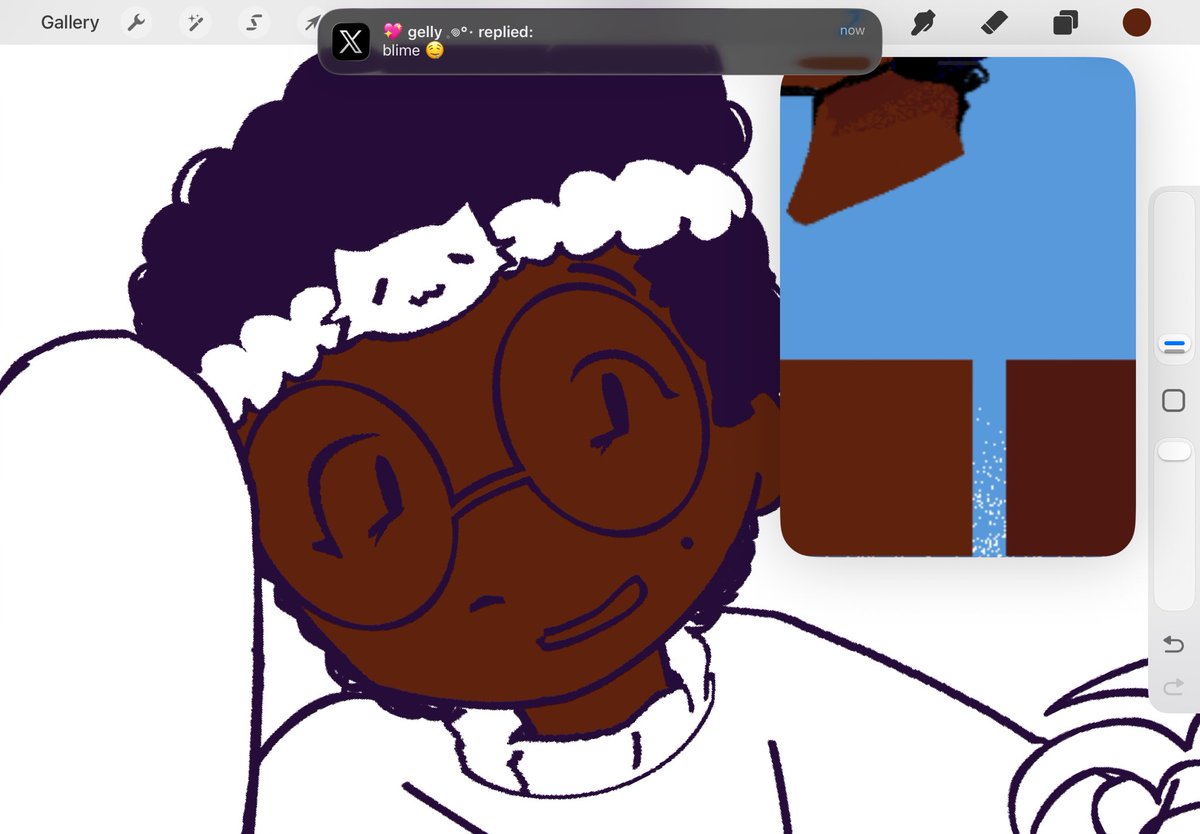Open the Layers panel
1200x834 pixels.
click(x=1065, y=22)
